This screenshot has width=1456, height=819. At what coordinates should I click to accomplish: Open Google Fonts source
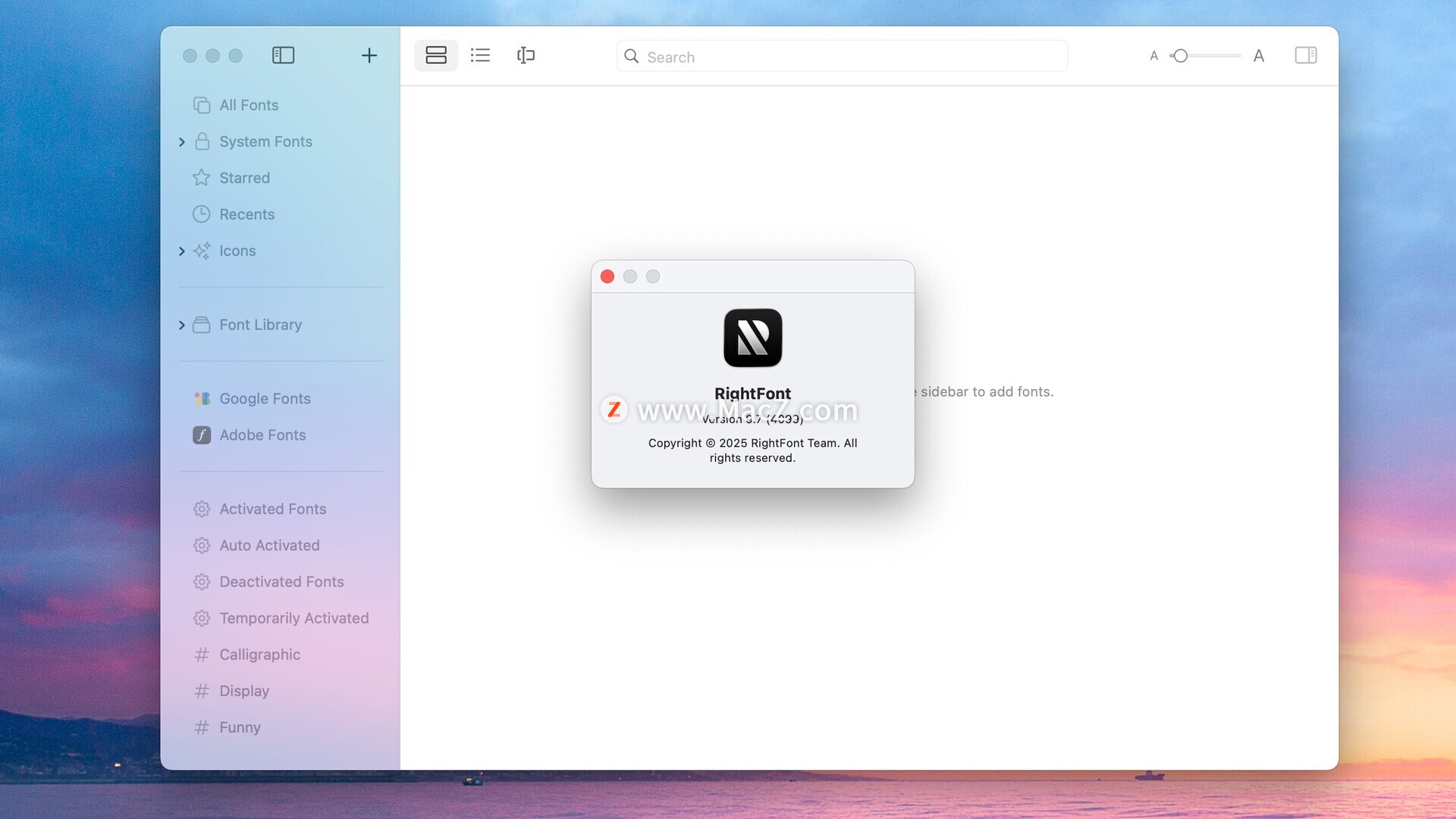265,399
